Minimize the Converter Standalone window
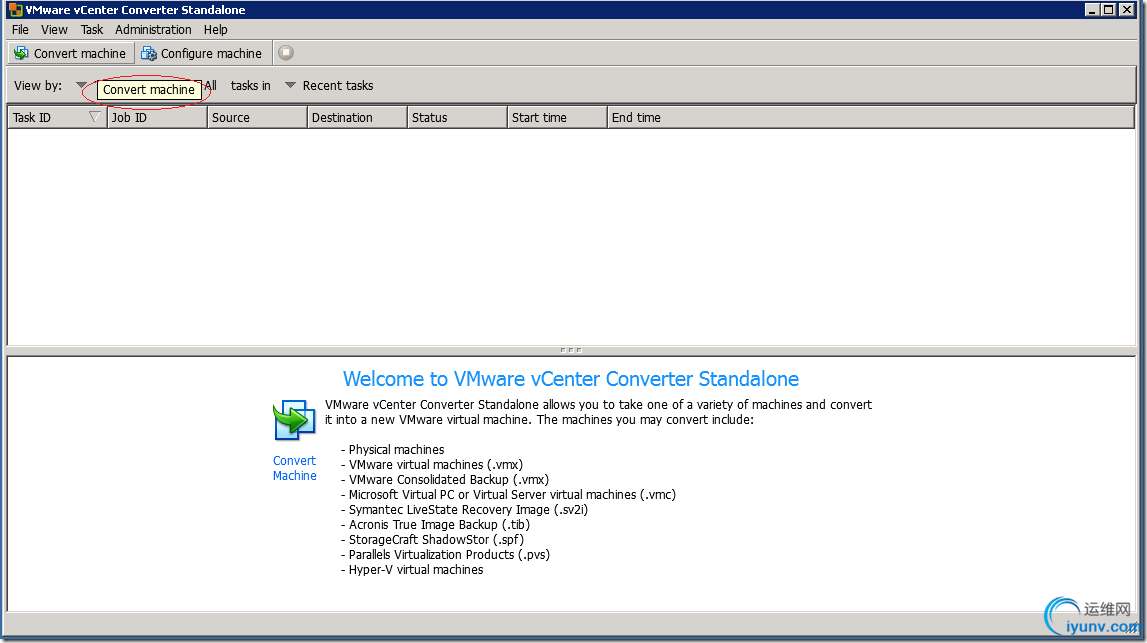 pos(1092,10)
